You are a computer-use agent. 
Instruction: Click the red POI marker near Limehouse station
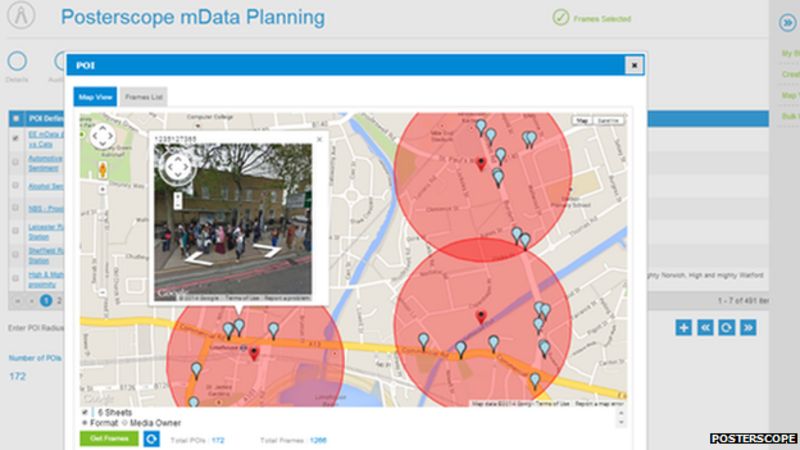point(254,353)
